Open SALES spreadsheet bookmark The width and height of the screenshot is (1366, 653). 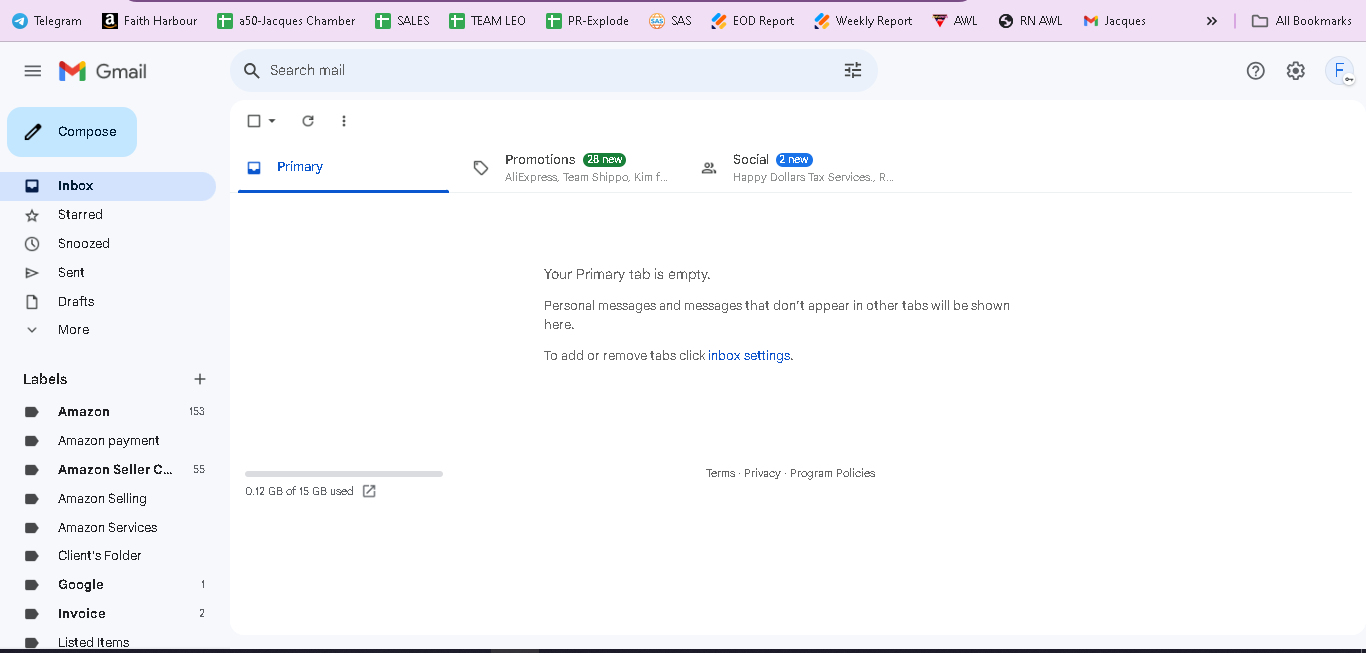click(x=402, y=20)
